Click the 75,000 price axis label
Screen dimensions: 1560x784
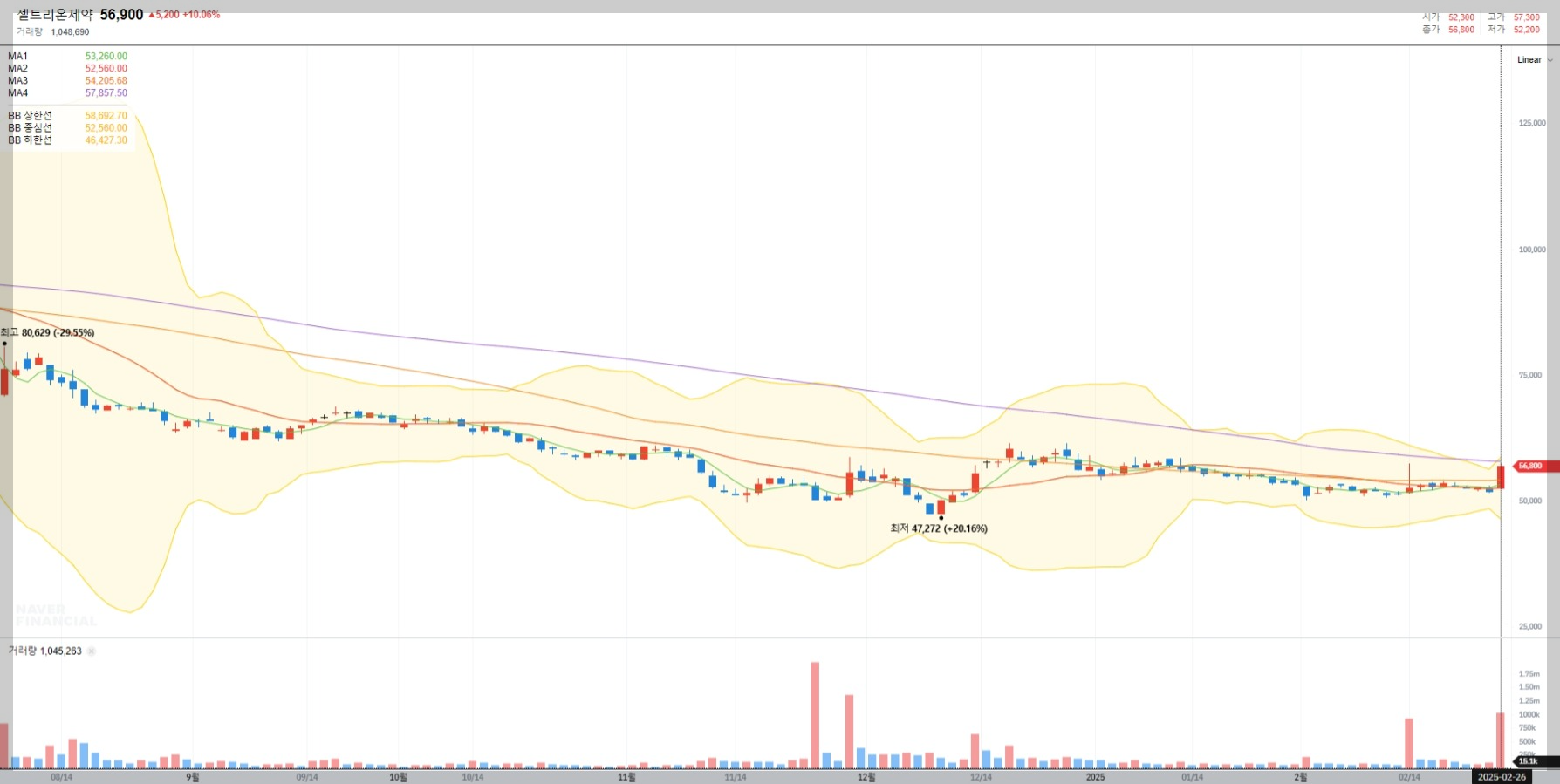click(x=1530, y=375)
